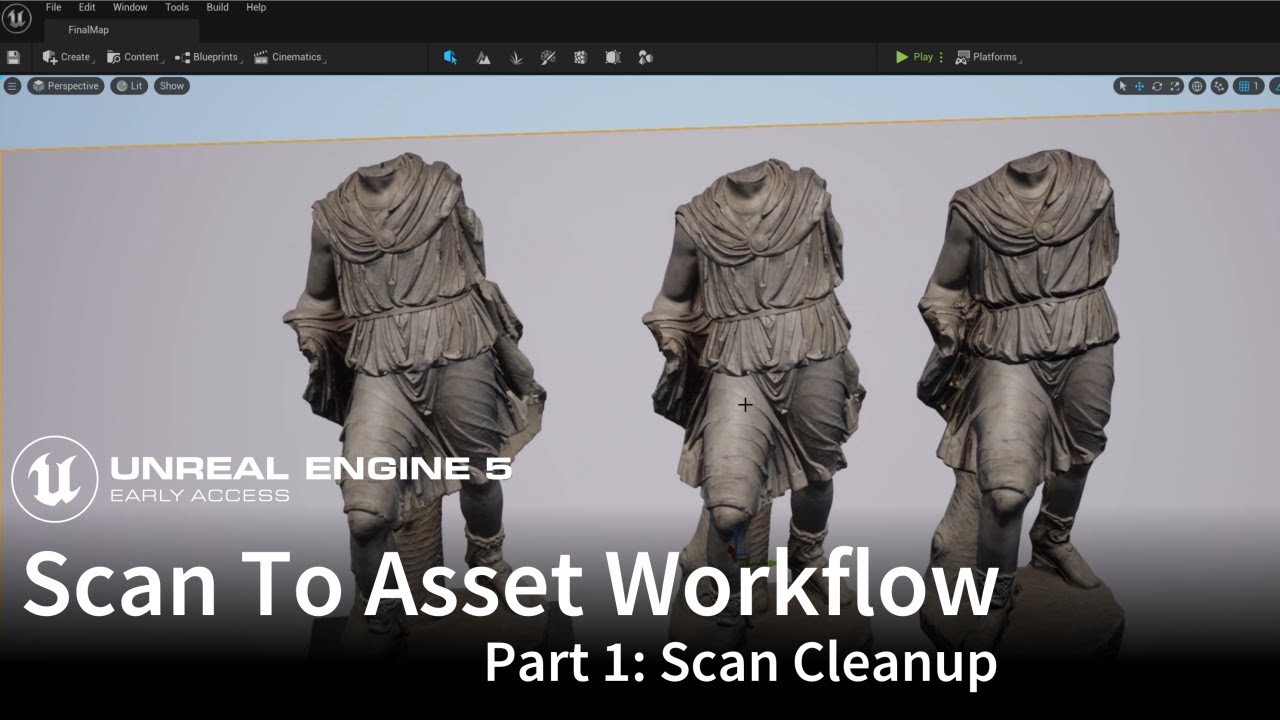Toggle grid snapping icon
This screenshot has height=720, width=1280.
click(x=1244, y=86)
